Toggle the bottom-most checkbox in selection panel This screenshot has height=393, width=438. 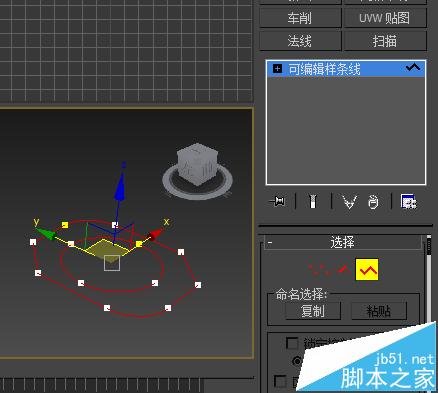click(280, 381)
